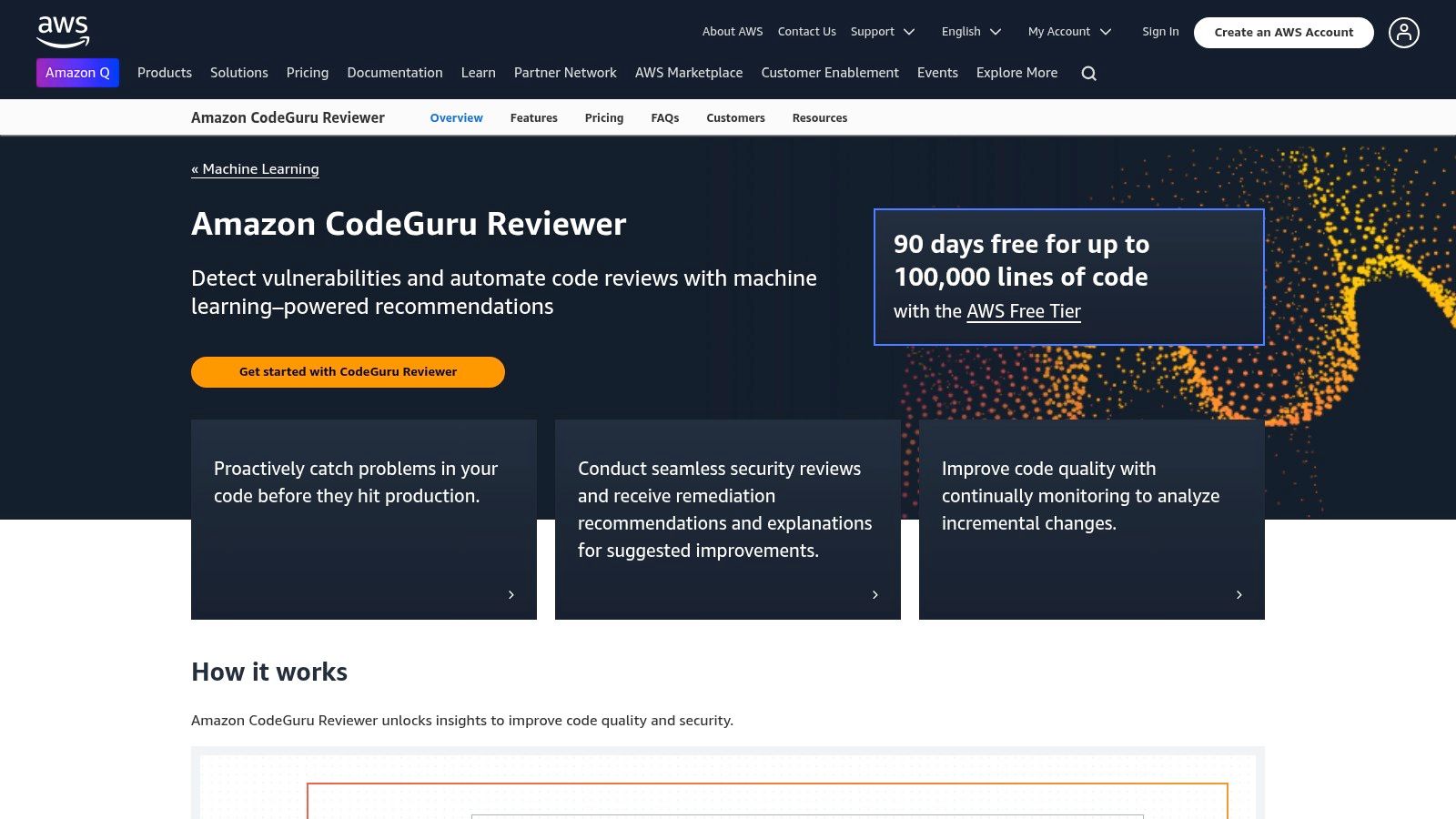This screenshot has height=819, width=1456.
Task: Click the Sign In link
Action: tap(1160, 32)
